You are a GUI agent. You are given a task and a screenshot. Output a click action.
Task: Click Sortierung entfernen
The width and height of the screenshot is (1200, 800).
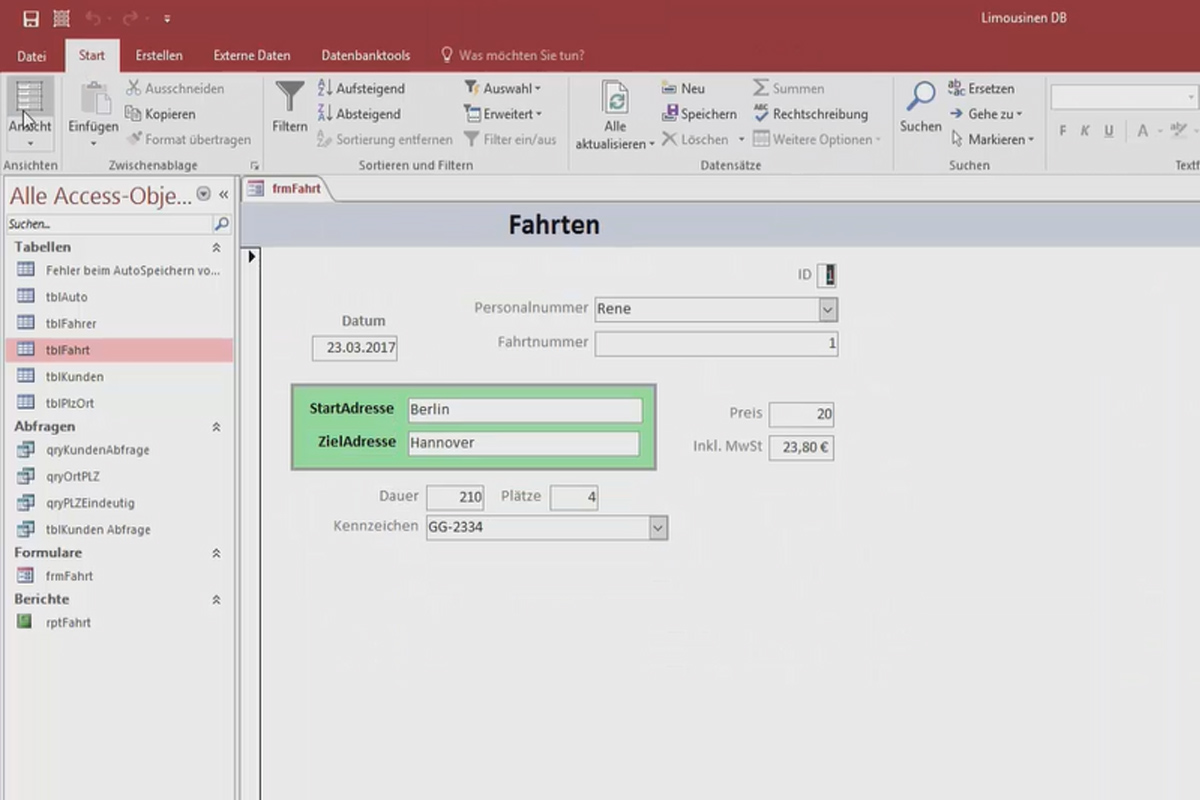[x=385, y=140]
